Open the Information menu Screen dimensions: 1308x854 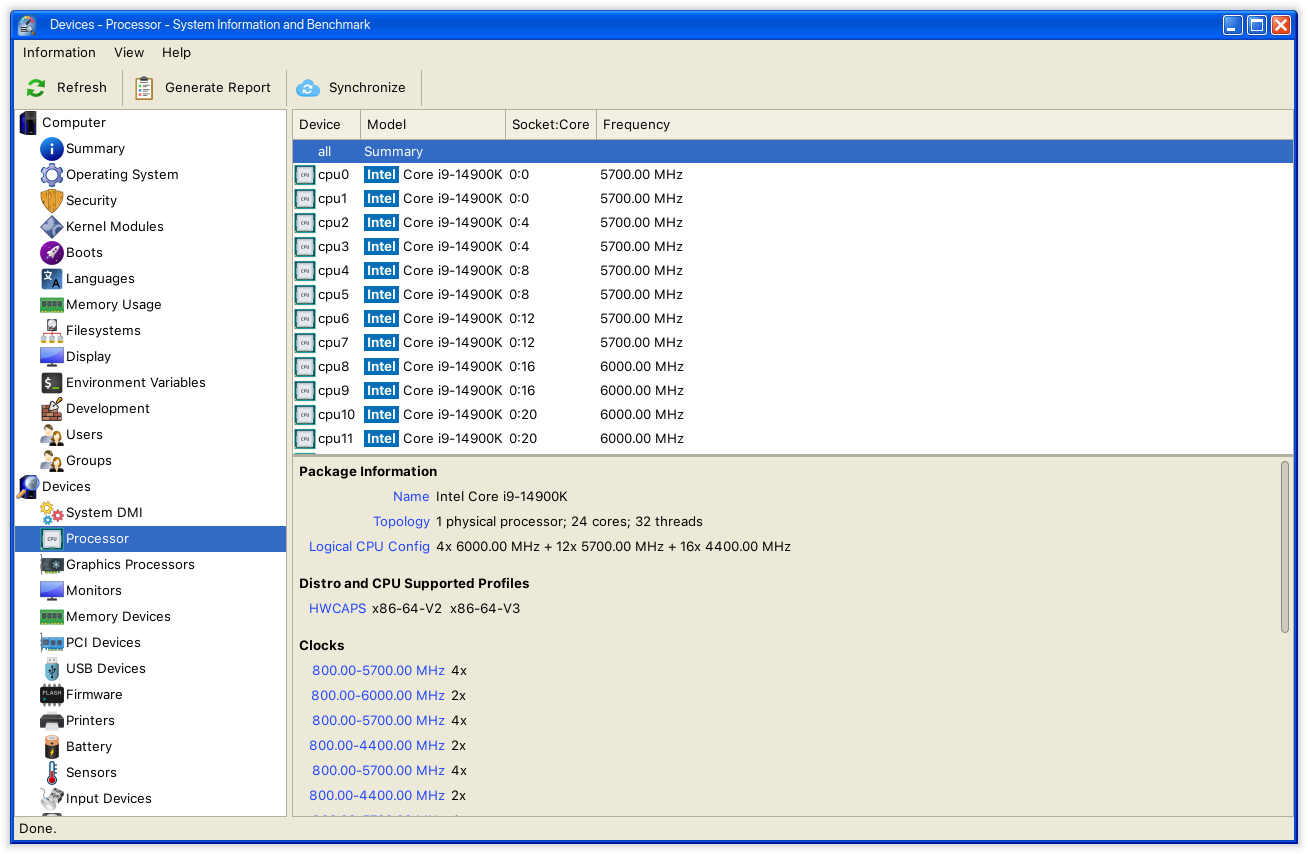coord(59,53)
